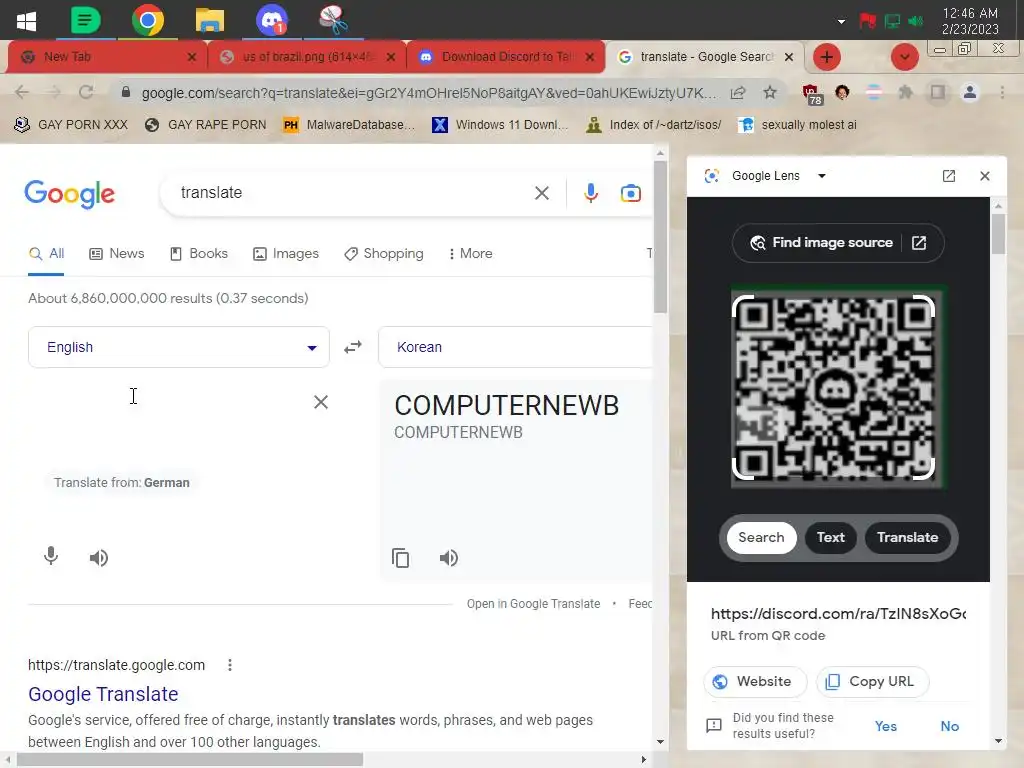Open the Snipping Tool taskbar icon

(333, 20)
